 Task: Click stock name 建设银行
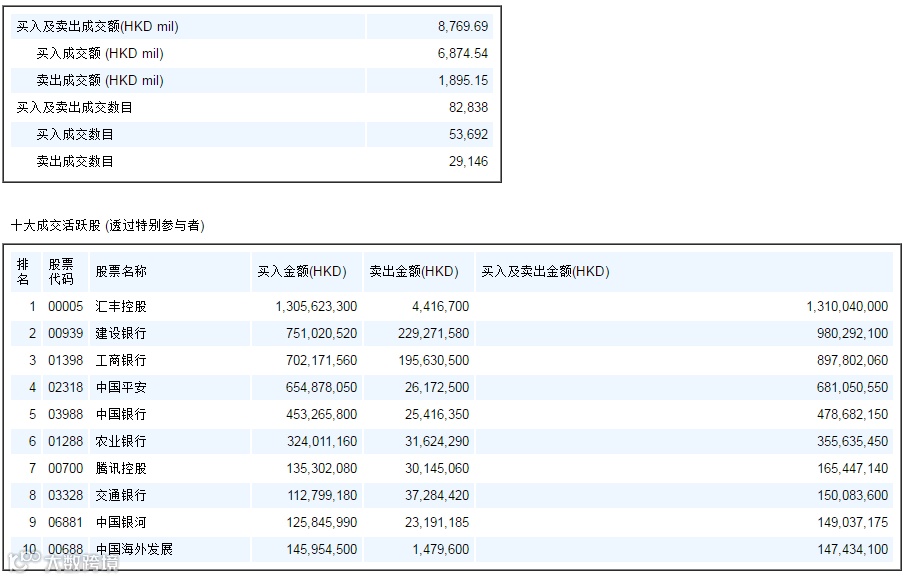tap(121, 333)
